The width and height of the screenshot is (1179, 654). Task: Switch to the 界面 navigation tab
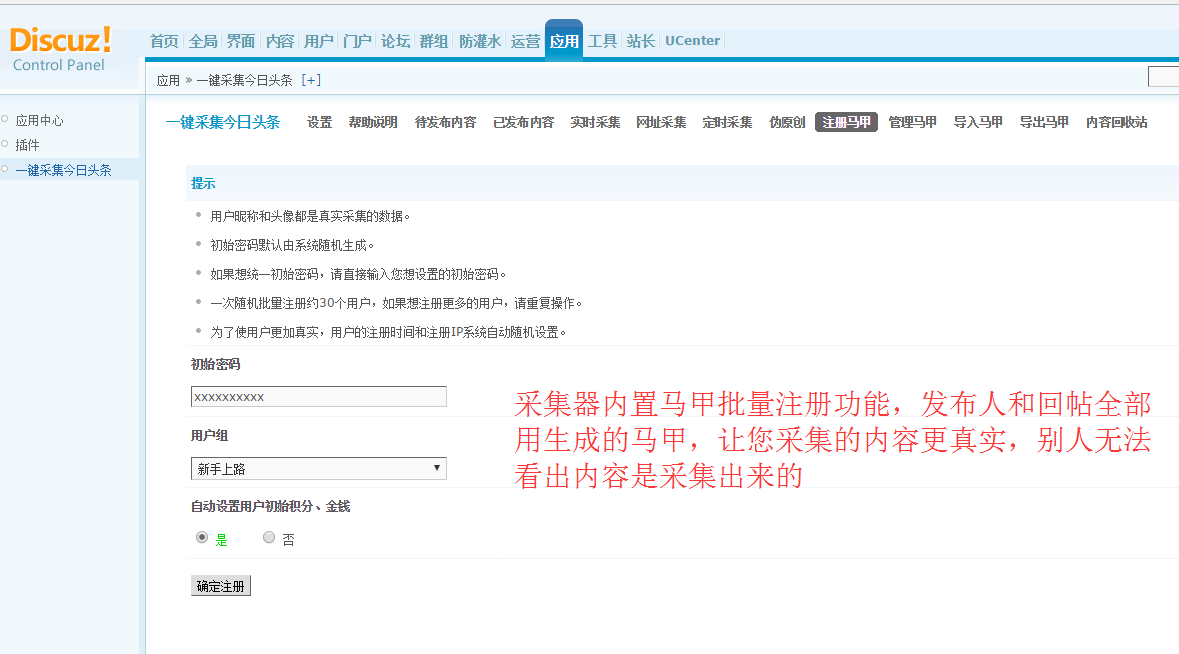click(x=241, y=41)
